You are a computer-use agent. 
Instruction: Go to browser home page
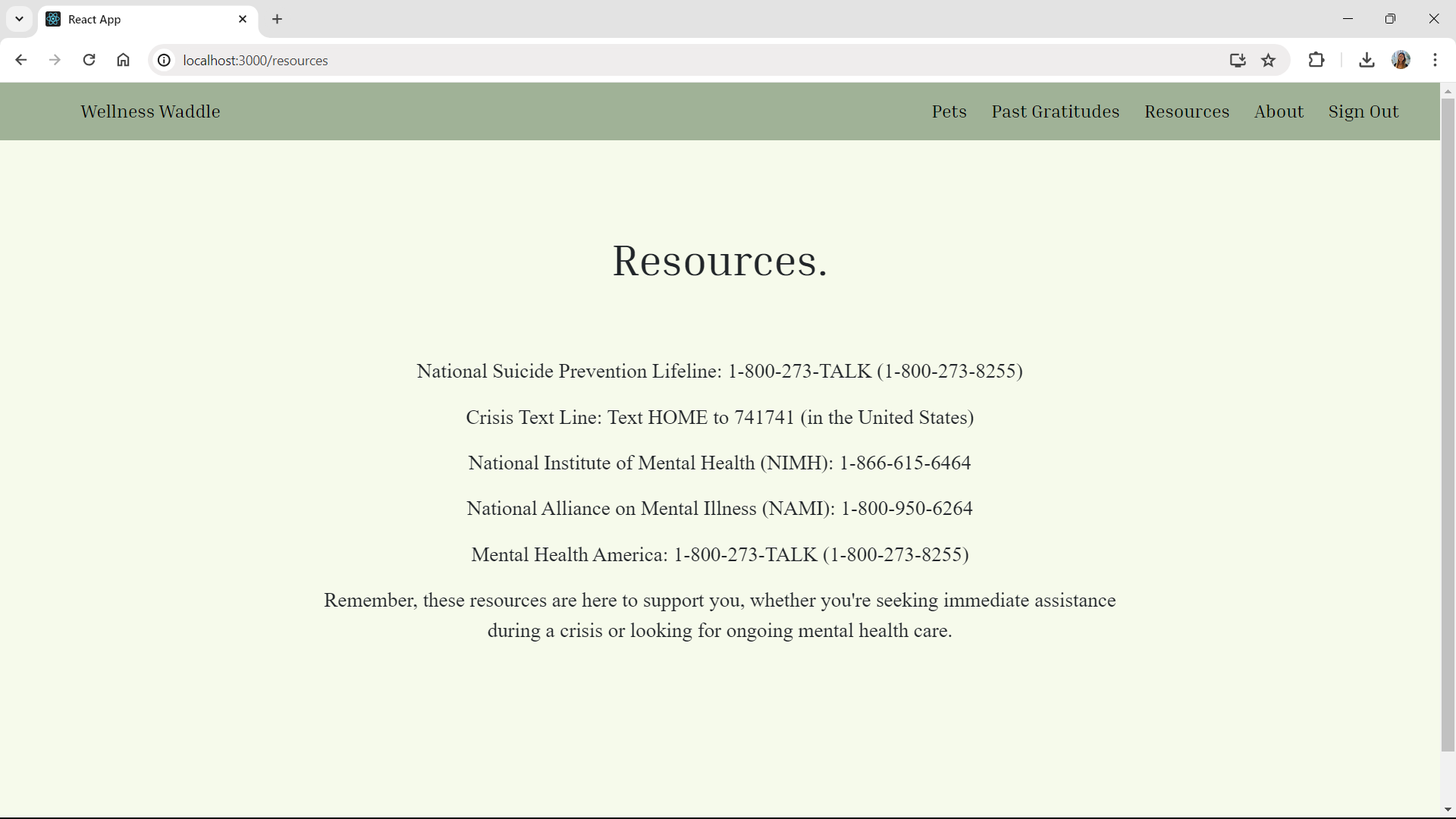[123, 60]
